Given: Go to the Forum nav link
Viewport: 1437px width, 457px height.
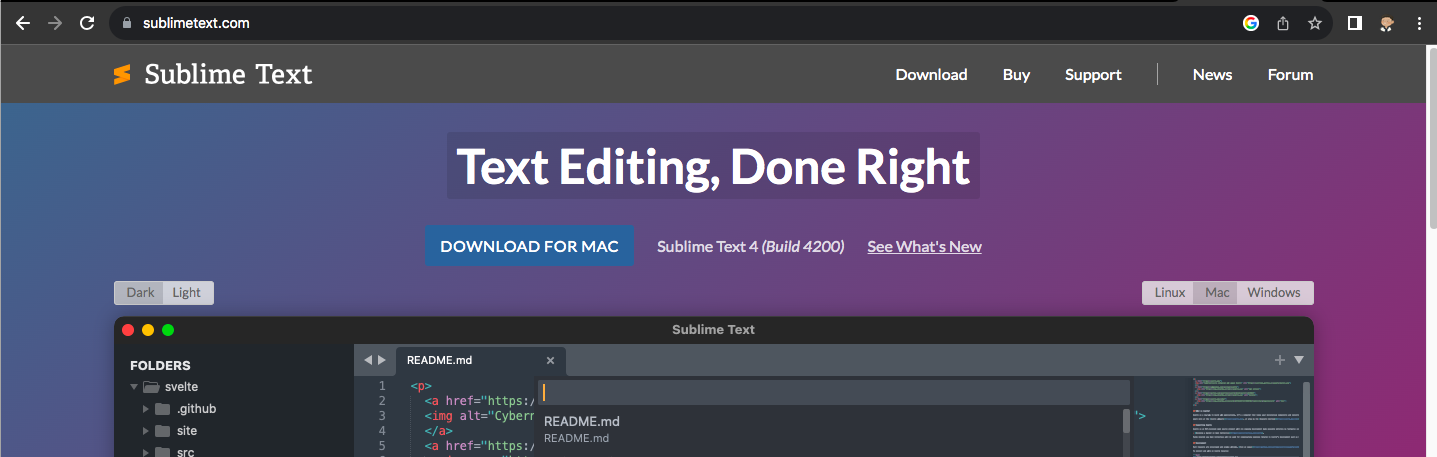Looking at the screenshot, I should tap(1290, 75).
